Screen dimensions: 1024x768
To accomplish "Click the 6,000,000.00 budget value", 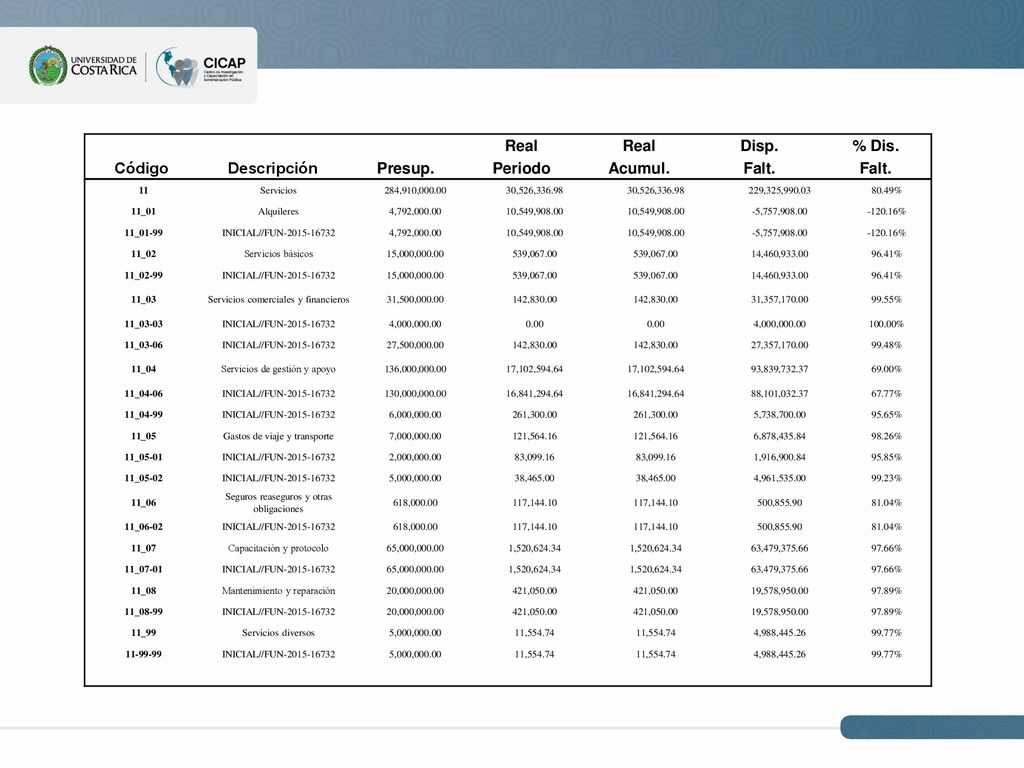I will tap(415, 415).
